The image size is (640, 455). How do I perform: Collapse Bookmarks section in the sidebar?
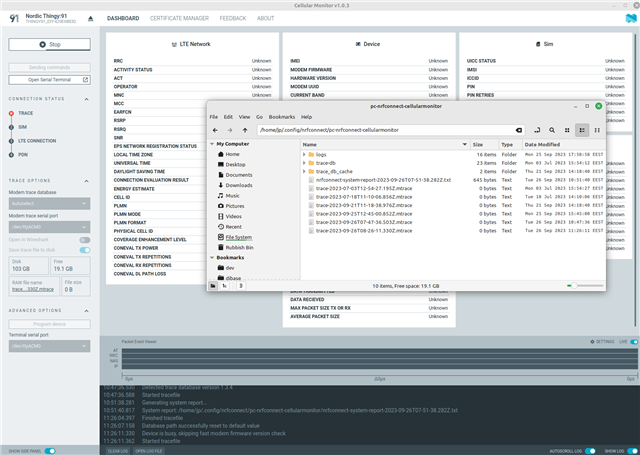(x=212, y=257)
